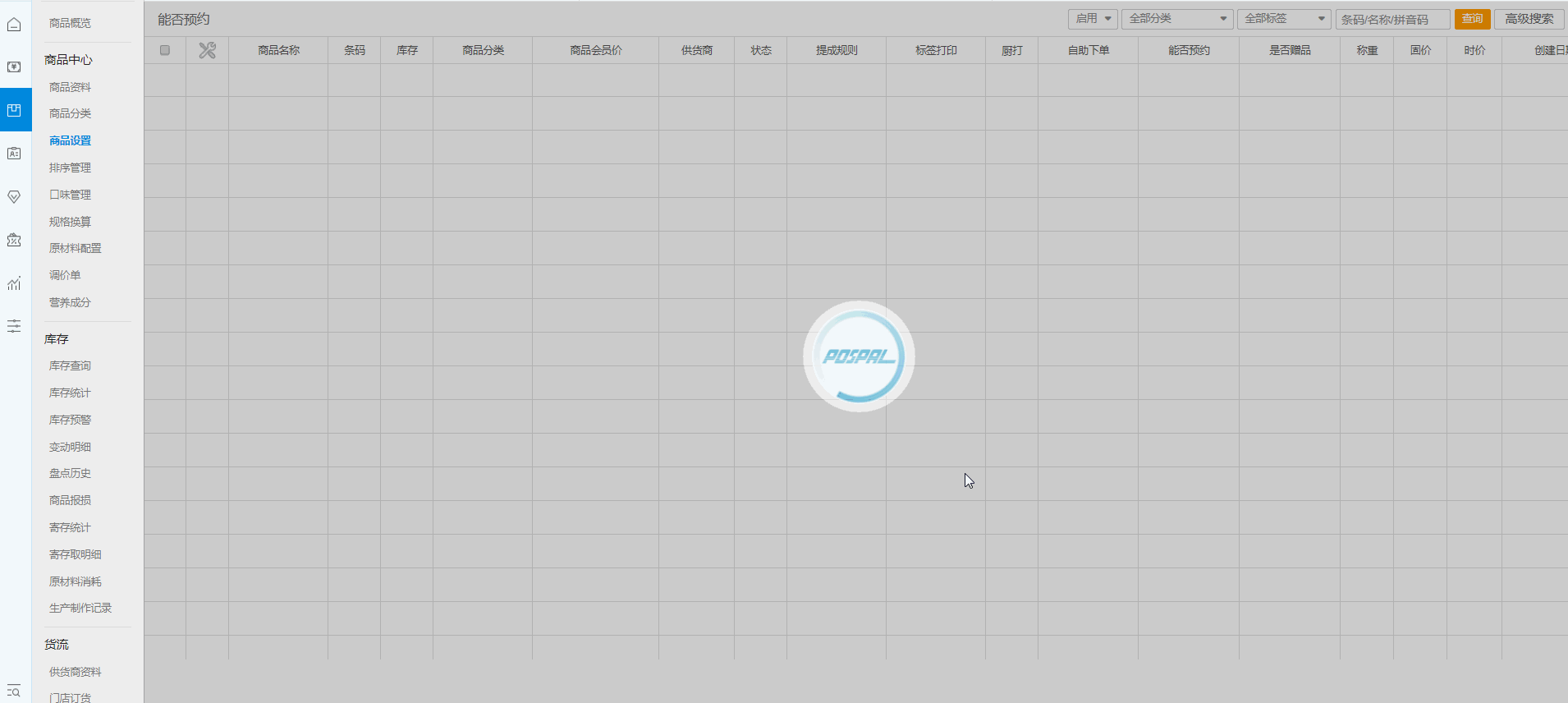Open 库存查询 from the side menu
Image resolution: width=1568 pixels, height=703 pixels.
(70, 365)
